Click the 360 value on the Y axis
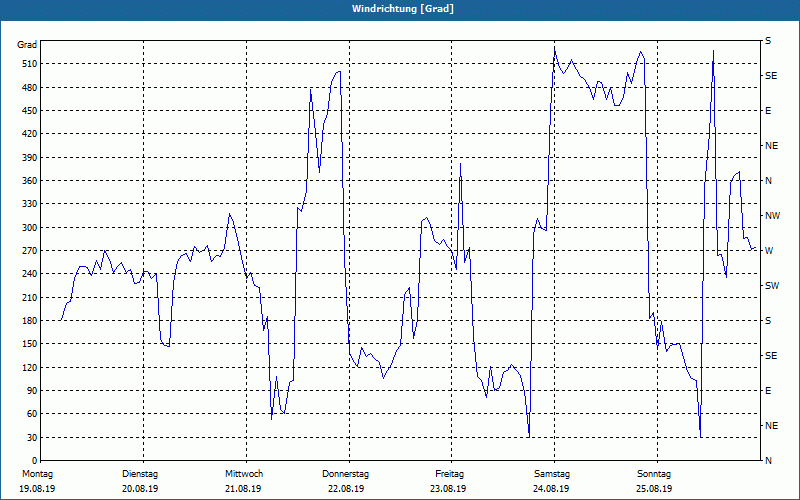The height and width of the screenshot is (500, 800). point(30,181)
